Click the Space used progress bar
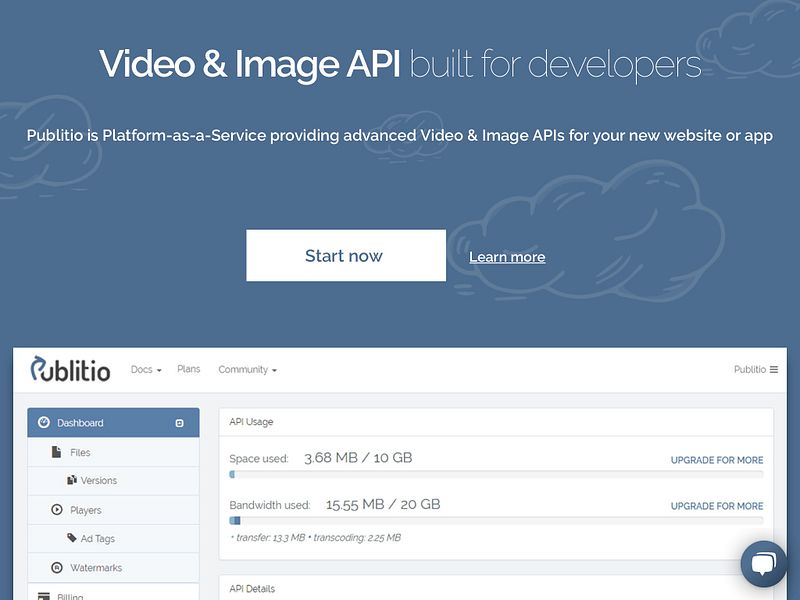The width and height of the screenshot is (800, 600). [x=496, y=474]
